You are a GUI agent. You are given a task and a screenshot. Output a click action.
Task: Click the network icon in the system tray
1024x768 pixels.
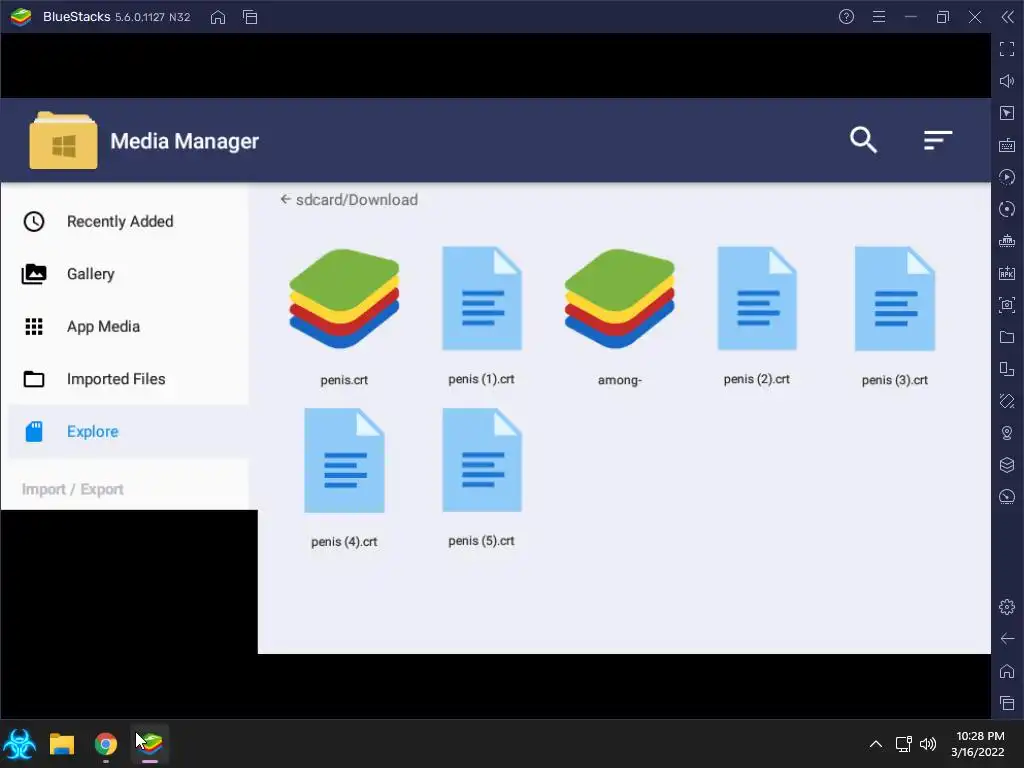click(903, 744)
